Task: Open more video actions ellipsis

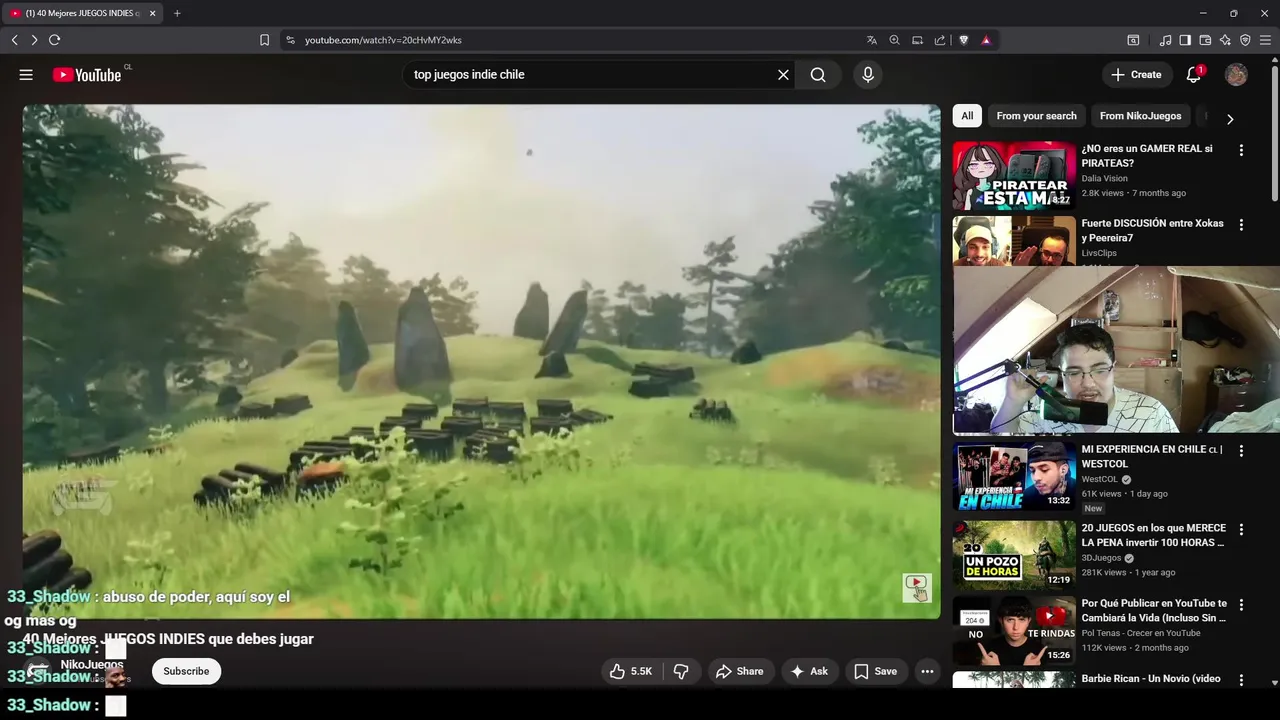Action: (x=927, y=671)
